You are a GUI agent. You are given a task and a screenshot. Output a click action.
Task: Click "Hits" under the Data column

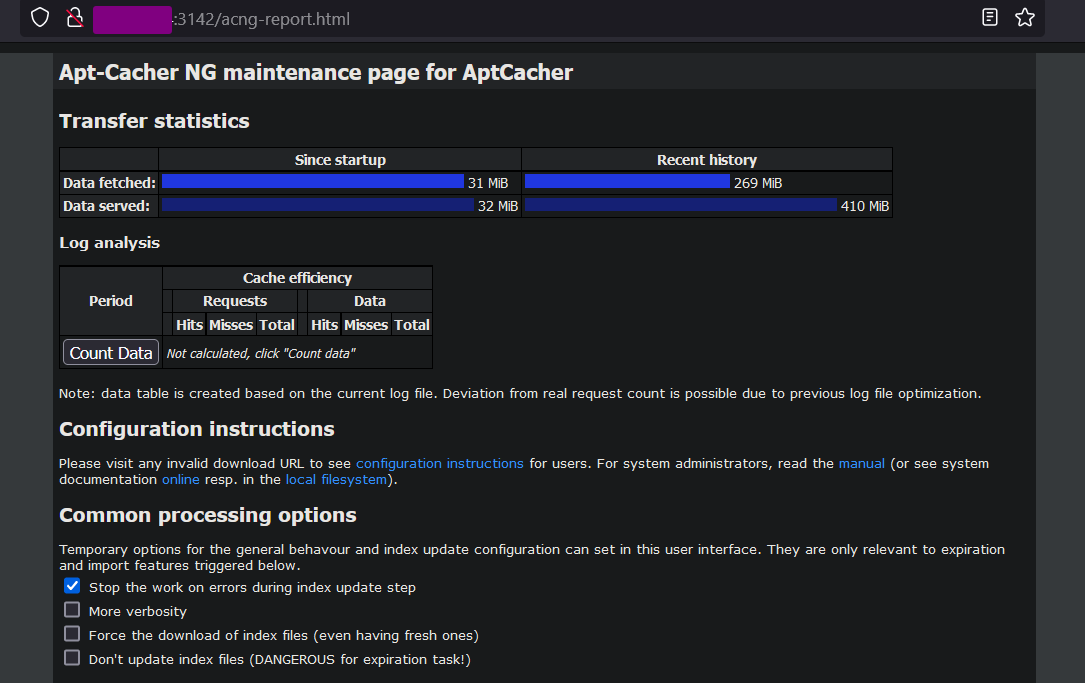click(325, 325)
